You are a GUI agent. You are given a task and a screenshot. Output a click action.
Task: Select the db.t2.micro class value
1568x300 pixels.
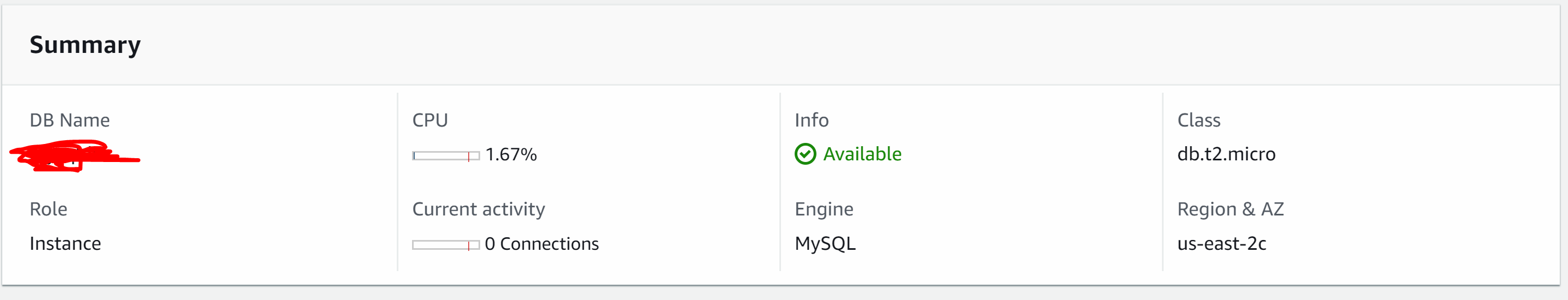coord(1226,154)
